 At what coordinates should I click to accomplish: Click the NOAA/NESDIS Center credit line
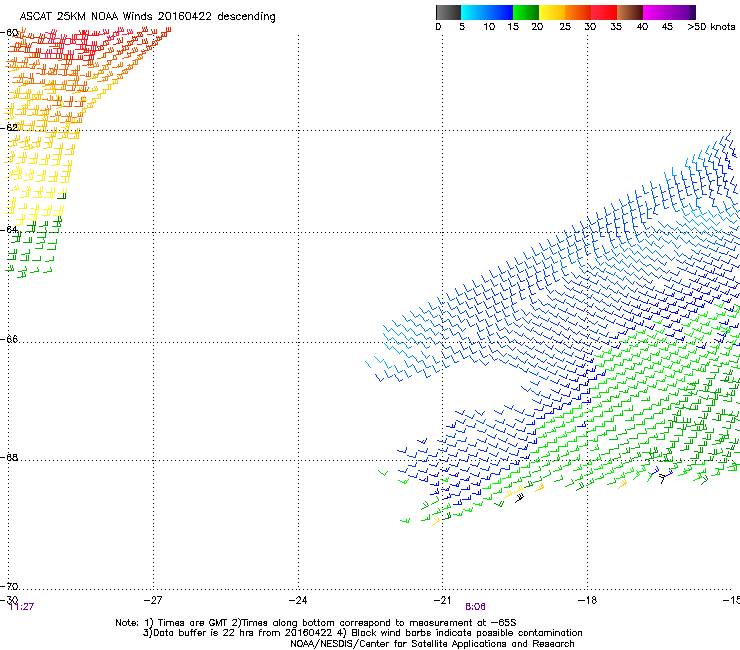pos(432,644)
